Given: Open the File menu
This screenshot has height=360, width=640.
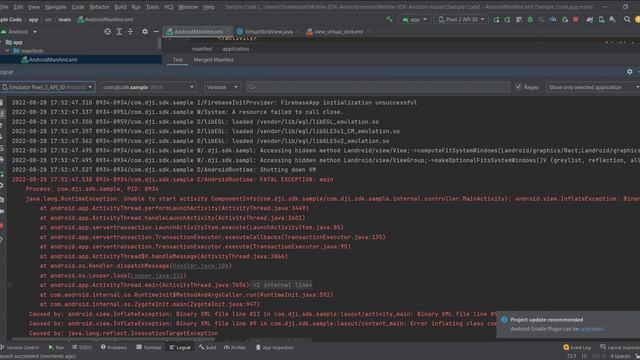Looking at the screenshot, I should (x=4, y=7).
